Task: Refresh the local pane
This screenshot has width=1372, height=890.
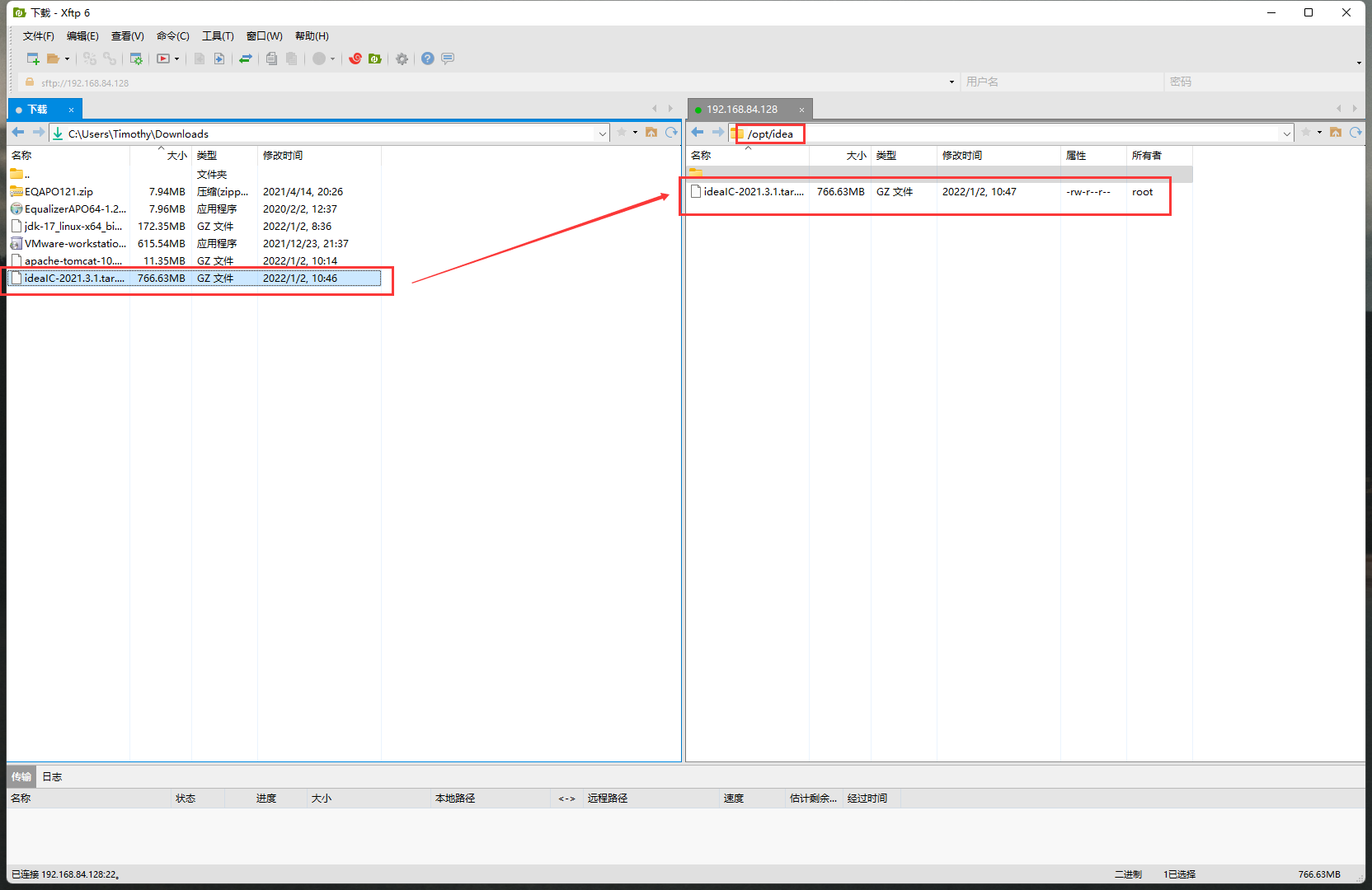Action: tap(671, 133)
